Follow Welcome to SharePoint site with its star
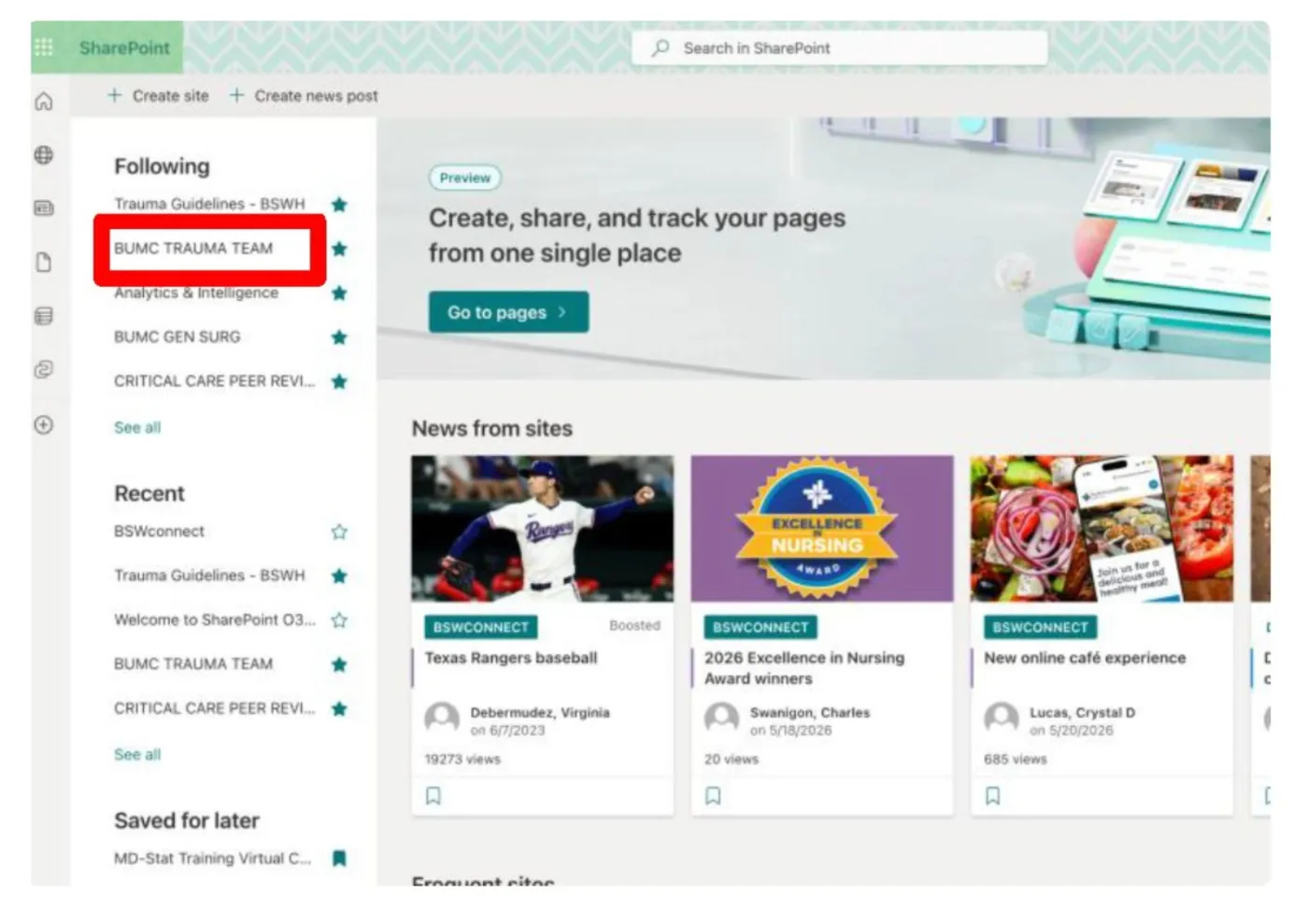 tap(339, 620)
